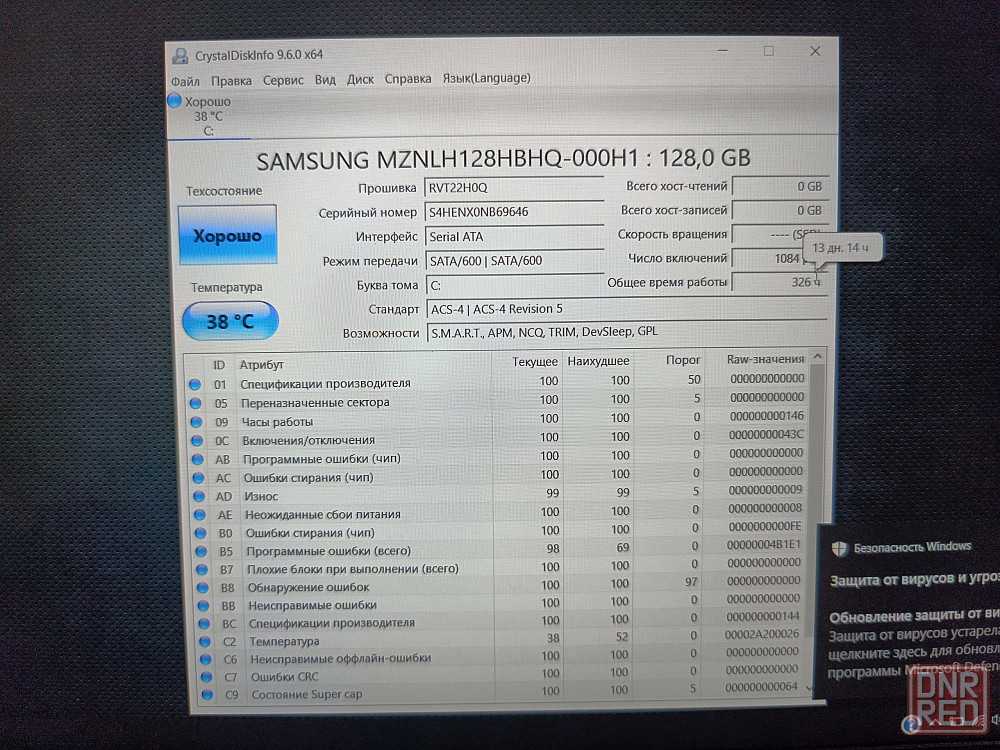Click the status dot for Ошибки CRC row

[x=206, y=677]
